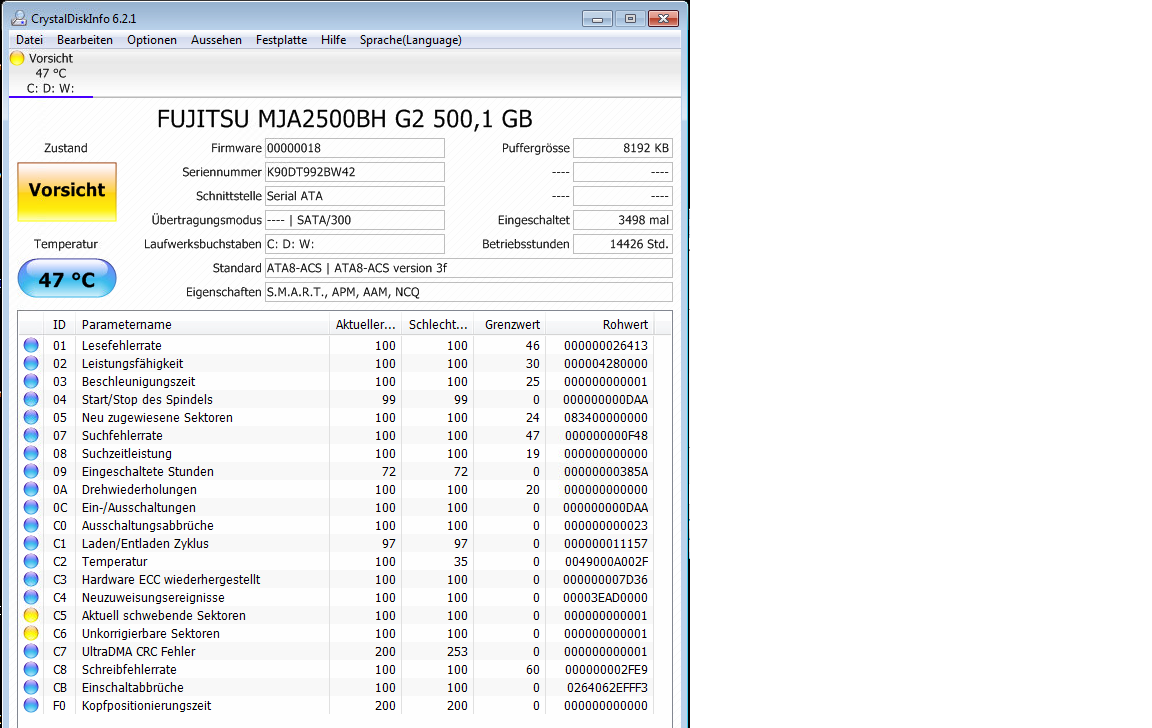Open the Festplatte menu
The height and width of the screenshot is (728, 1152).
[x=281, y=40]
